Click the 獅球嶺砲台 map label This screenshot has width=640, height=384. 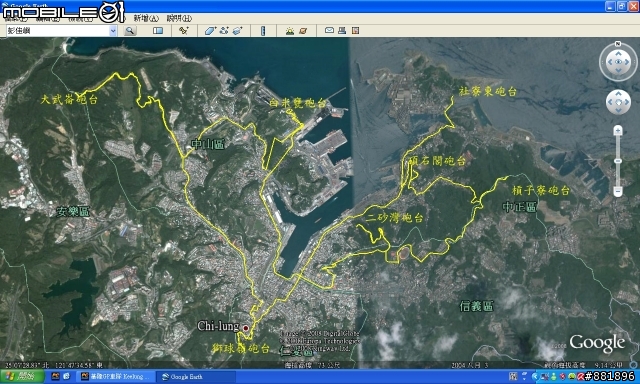click(x=241, y=348)
